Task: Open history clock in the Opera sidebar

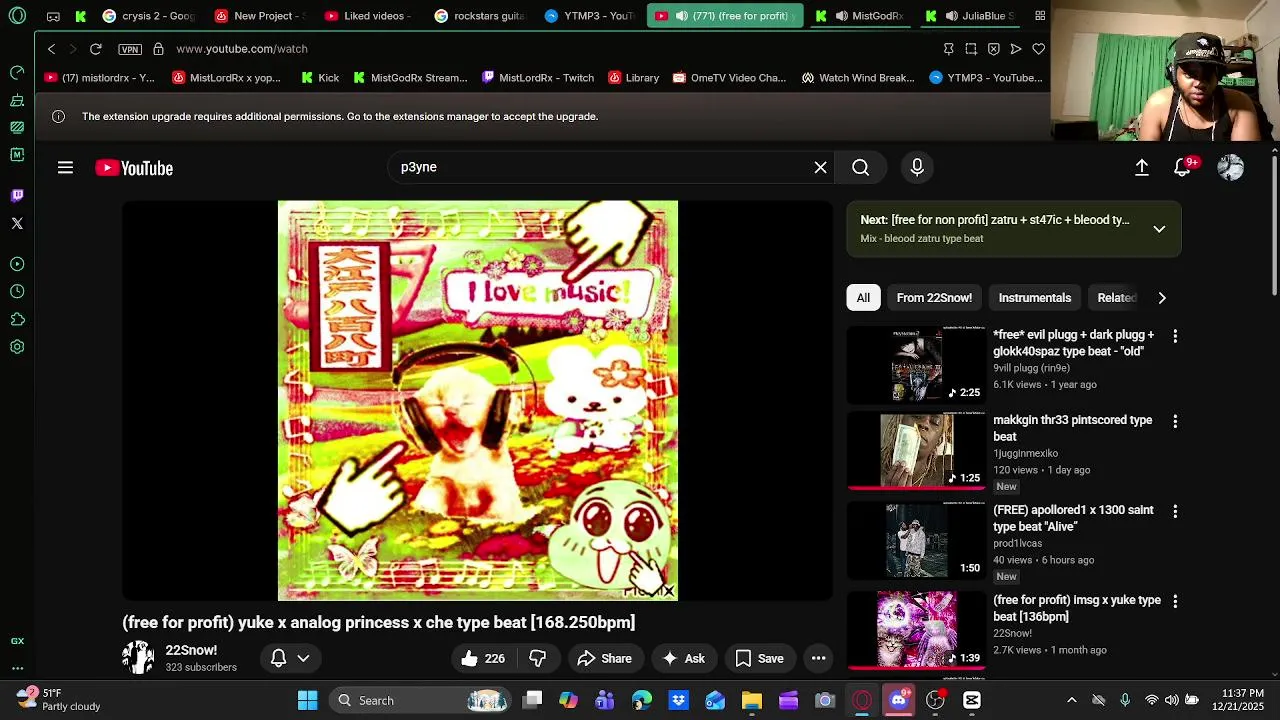Action: [x=17, y=292]
